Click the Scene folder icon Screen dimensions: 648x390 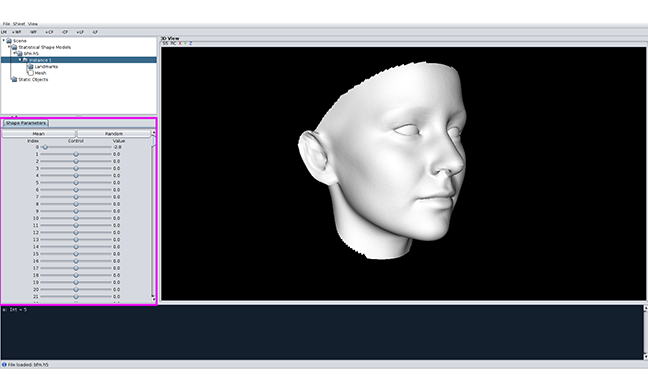coord(9,40)
